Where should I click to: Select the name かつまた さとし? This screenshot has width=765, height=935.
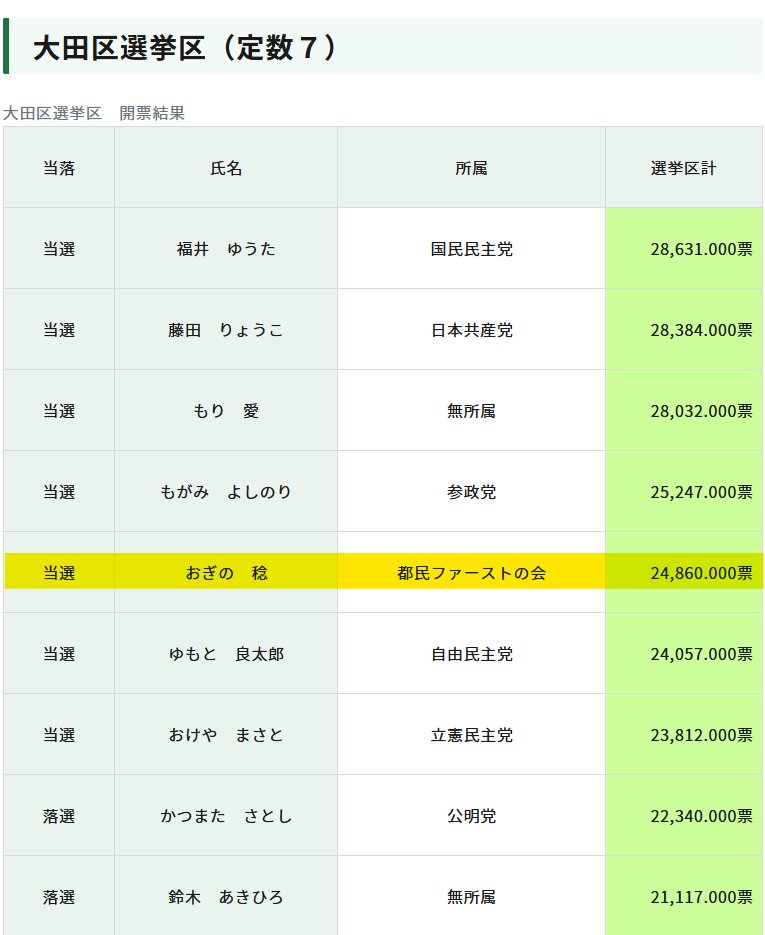[226, 816]
